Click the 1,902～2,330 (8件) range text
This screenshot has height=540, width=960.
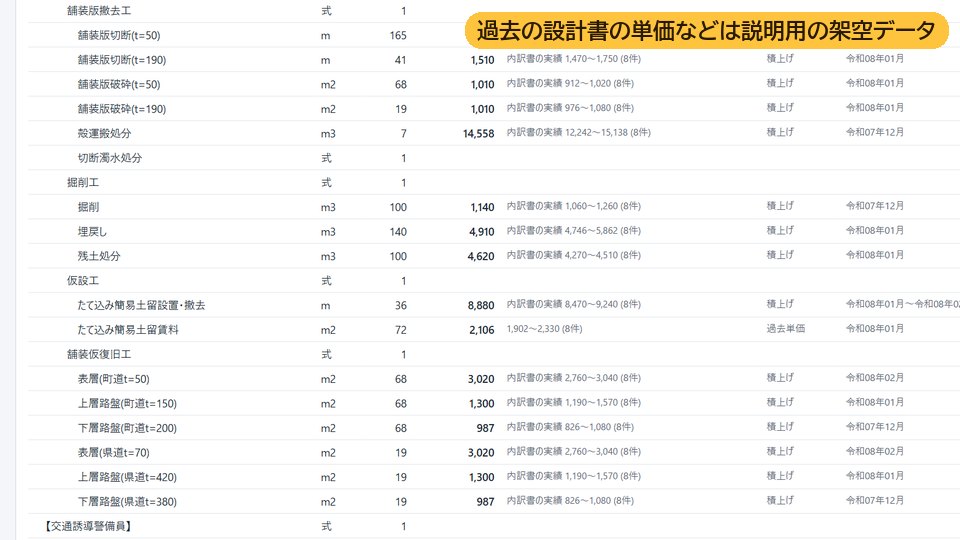pos(544,328)
